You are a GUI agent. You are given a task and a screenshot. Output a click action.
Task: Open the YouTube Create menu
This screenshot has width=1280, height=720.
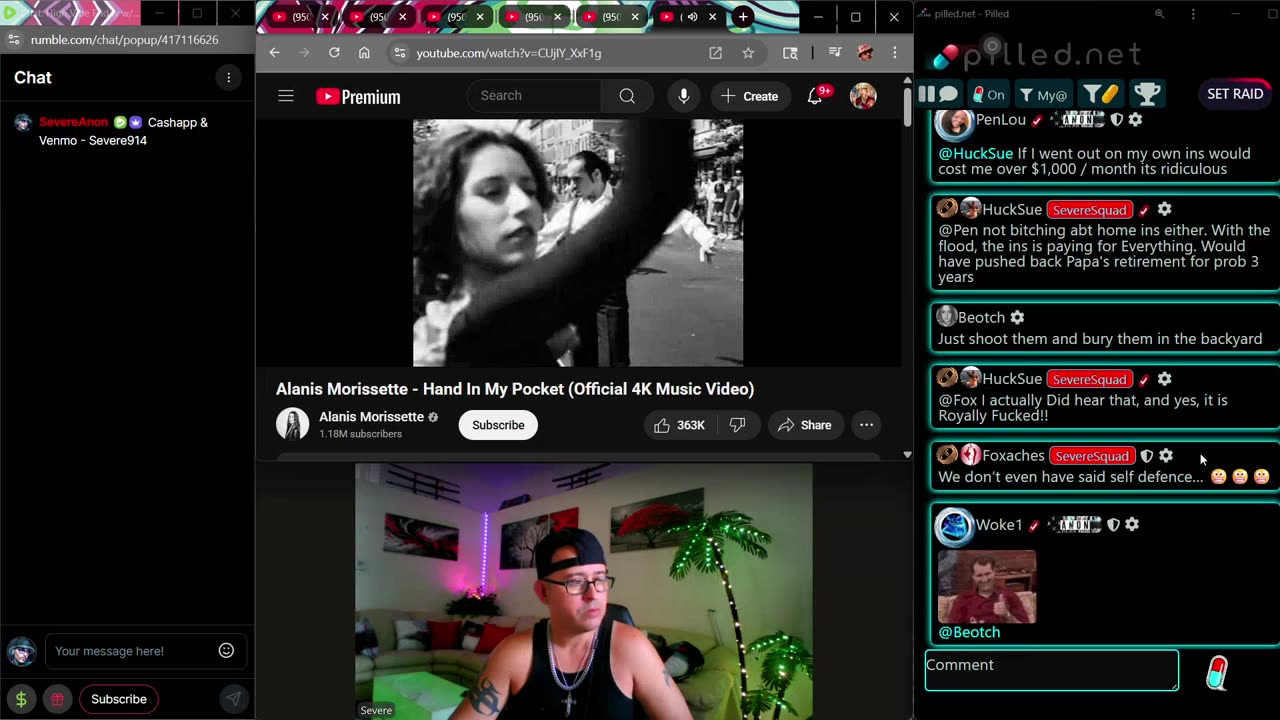click(x=749, y=96)
